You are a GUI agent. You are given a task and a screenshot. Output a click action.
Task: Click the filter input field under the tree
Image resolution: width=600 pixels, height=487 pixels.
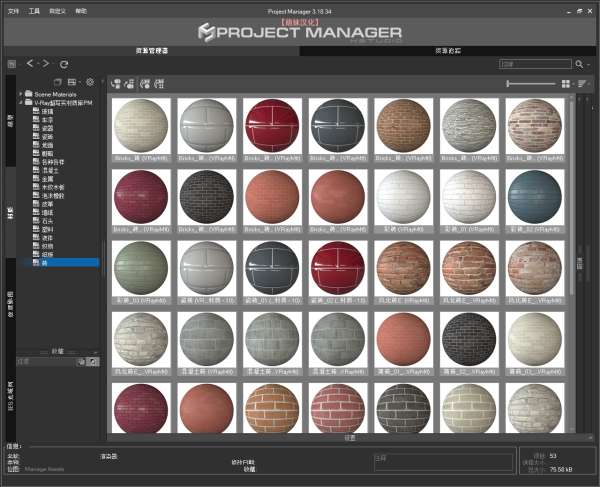(46, 362)
